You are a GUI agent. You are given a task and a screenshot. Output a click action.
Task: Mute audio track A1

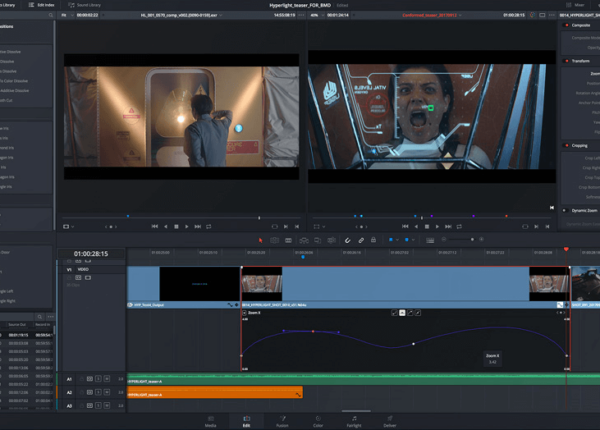107,379
